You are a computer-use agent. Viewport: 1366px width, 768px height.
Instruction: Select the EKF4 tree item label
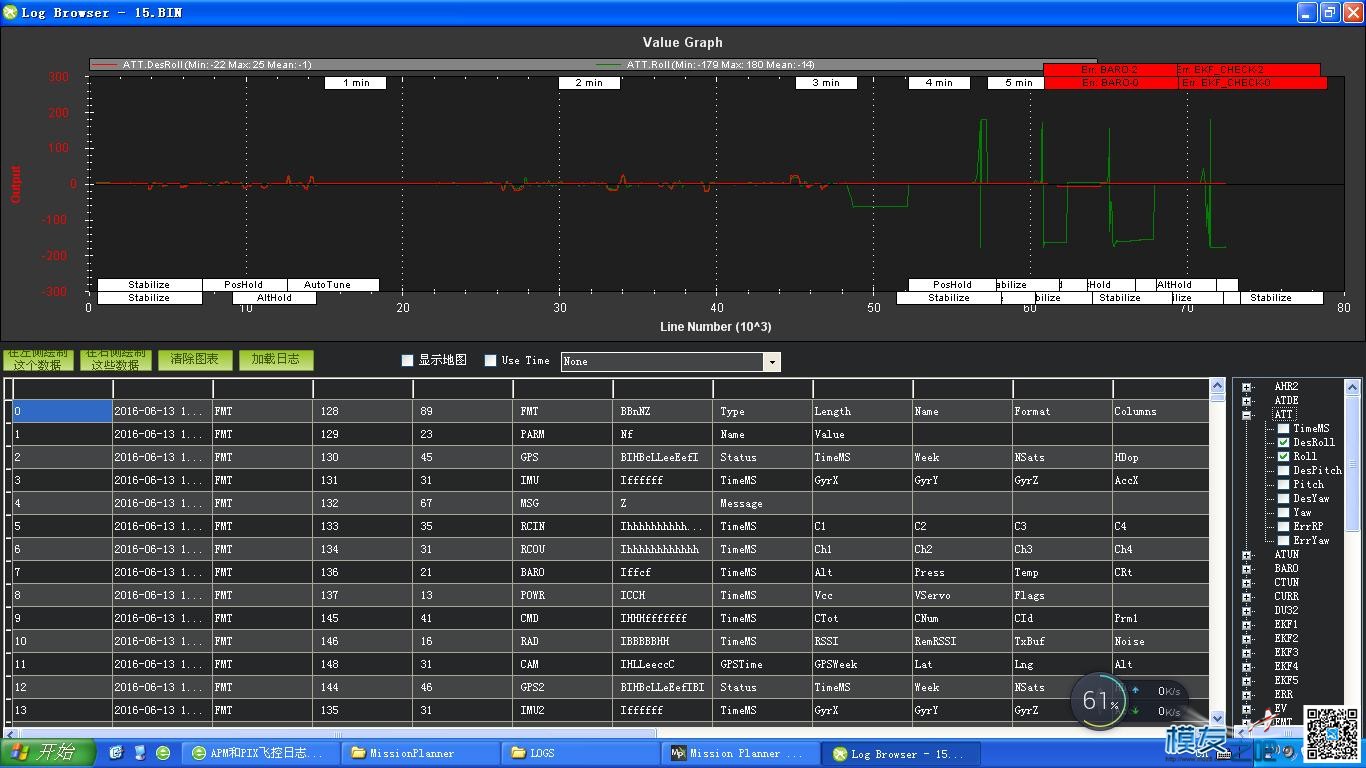click(x=1286, y=666)
